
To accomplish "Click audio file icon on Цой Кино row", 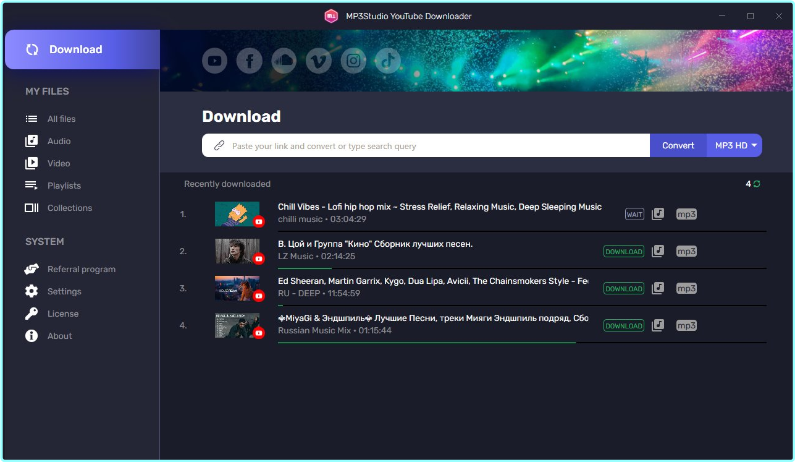I will (x=658, y=251).
